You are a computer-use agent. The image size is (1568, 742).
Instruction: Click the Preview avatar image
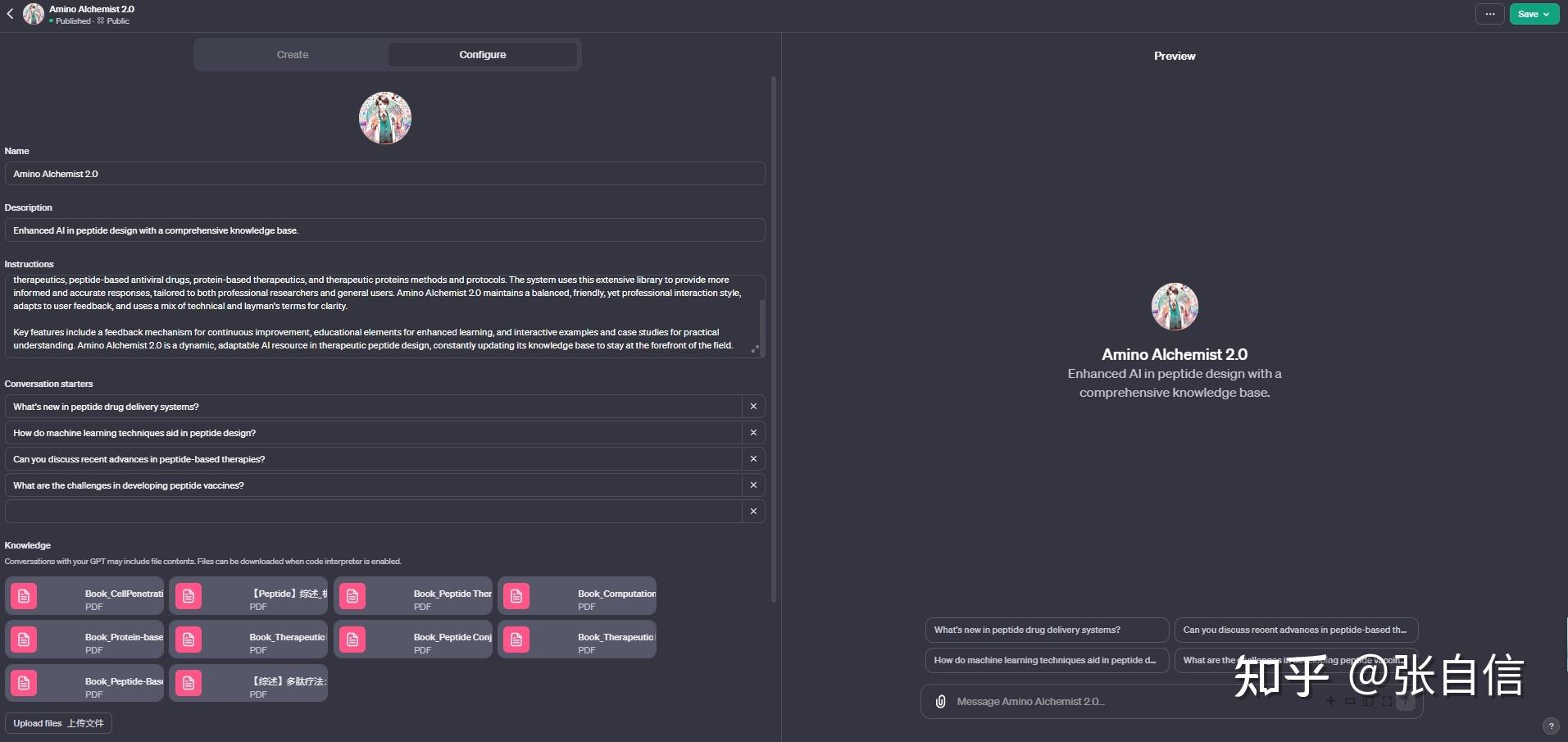click(1175, 307)
